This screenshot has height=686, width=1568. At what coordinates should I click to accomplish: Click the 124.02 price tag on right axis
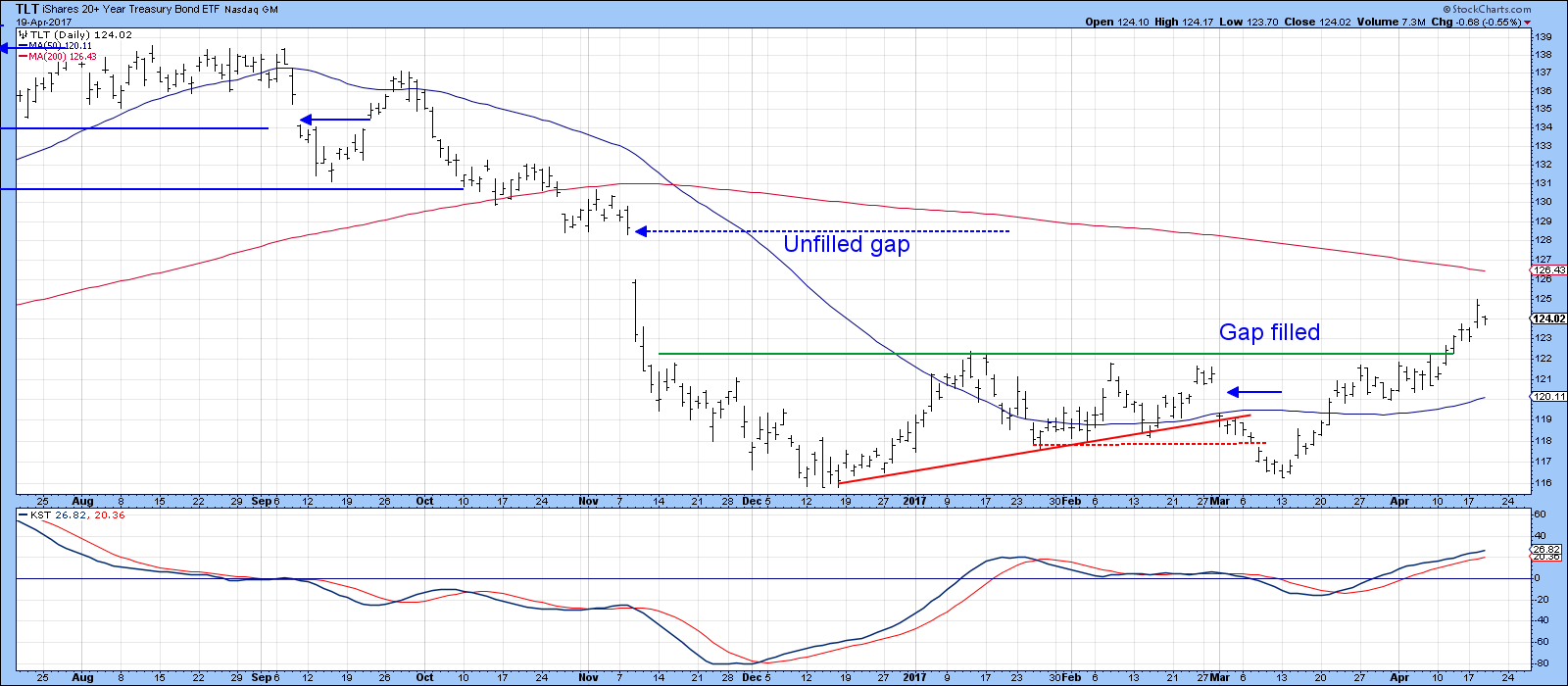1548,318
